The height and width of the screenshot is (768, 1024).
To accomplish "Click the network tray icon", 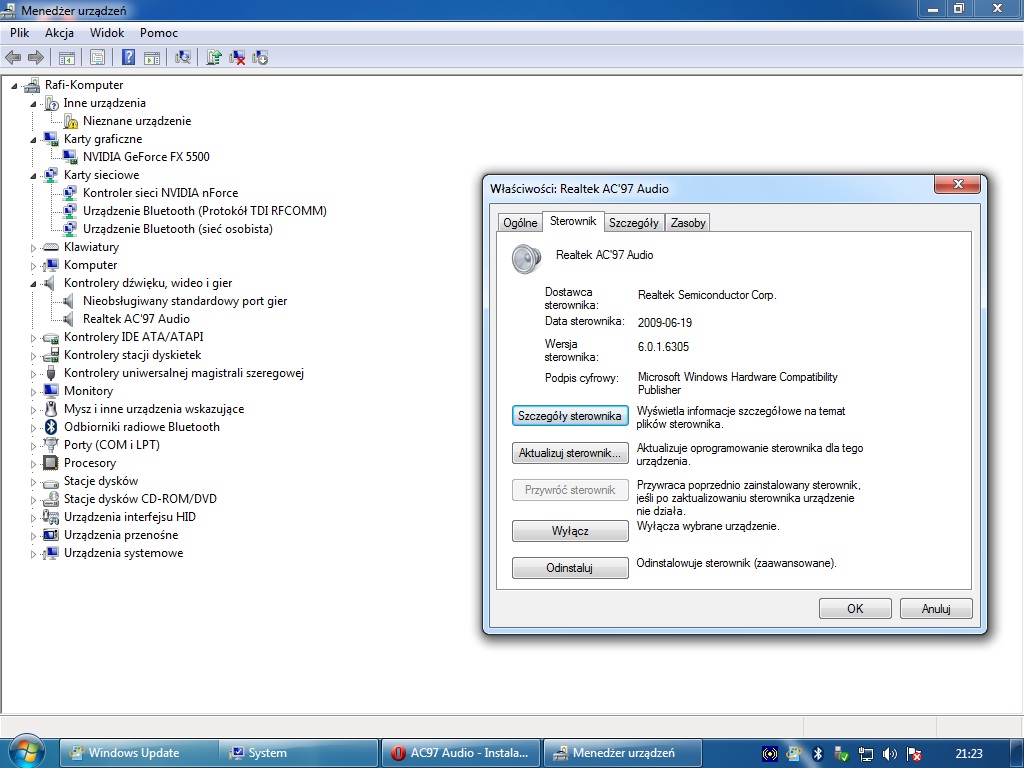I will click(865, 754).
